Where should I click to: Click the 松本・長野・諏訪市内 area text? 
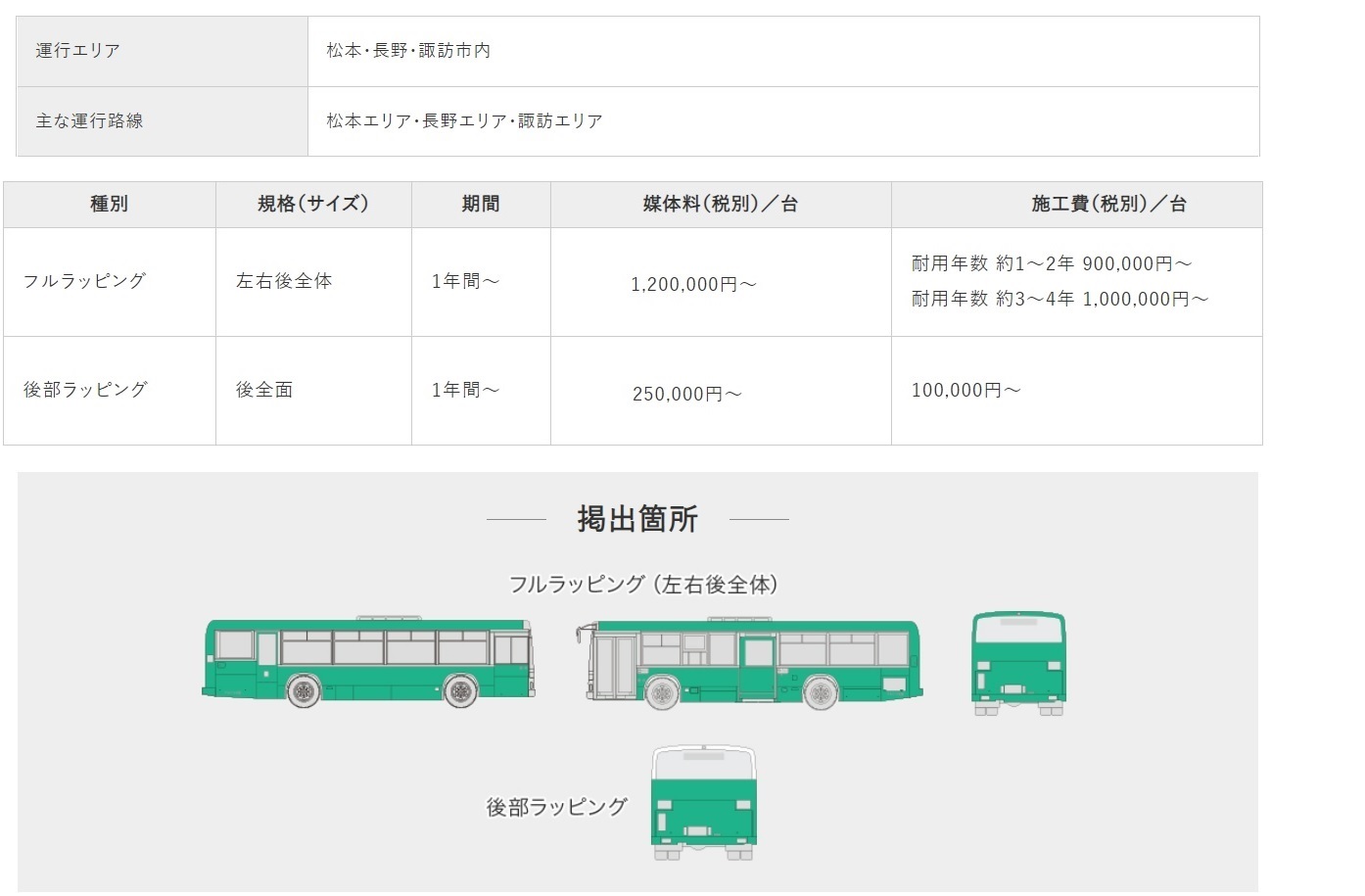coord(408,50)
